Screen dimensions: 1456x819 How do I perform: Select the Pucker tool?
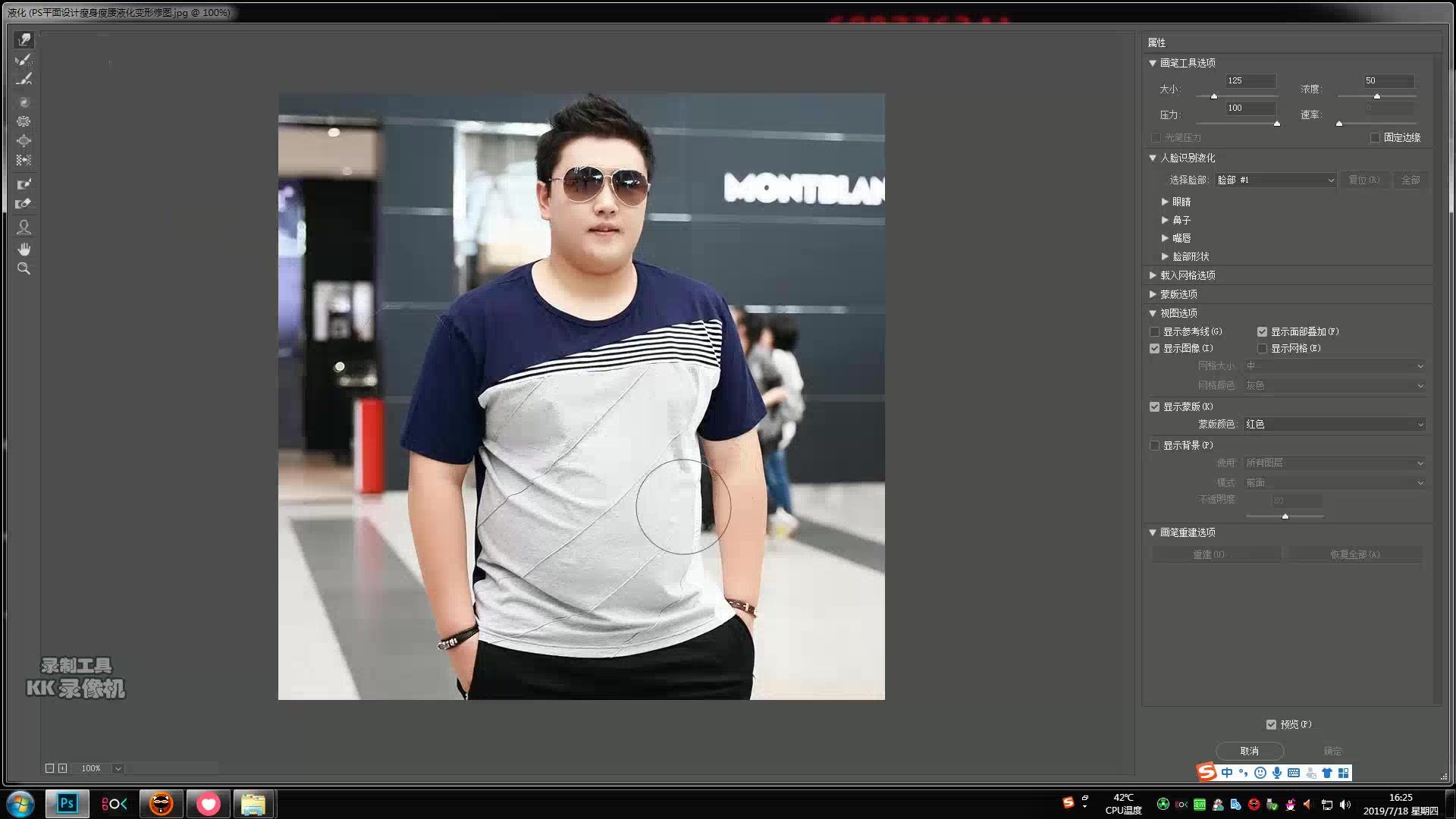pyautogui.click(x=24, y=121)
